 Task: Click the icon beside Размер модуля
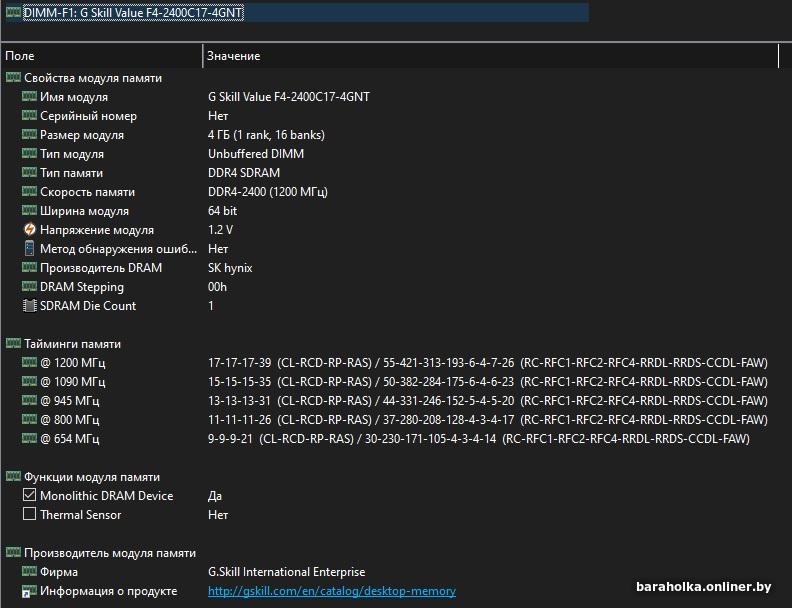click(x=29, y=134)
